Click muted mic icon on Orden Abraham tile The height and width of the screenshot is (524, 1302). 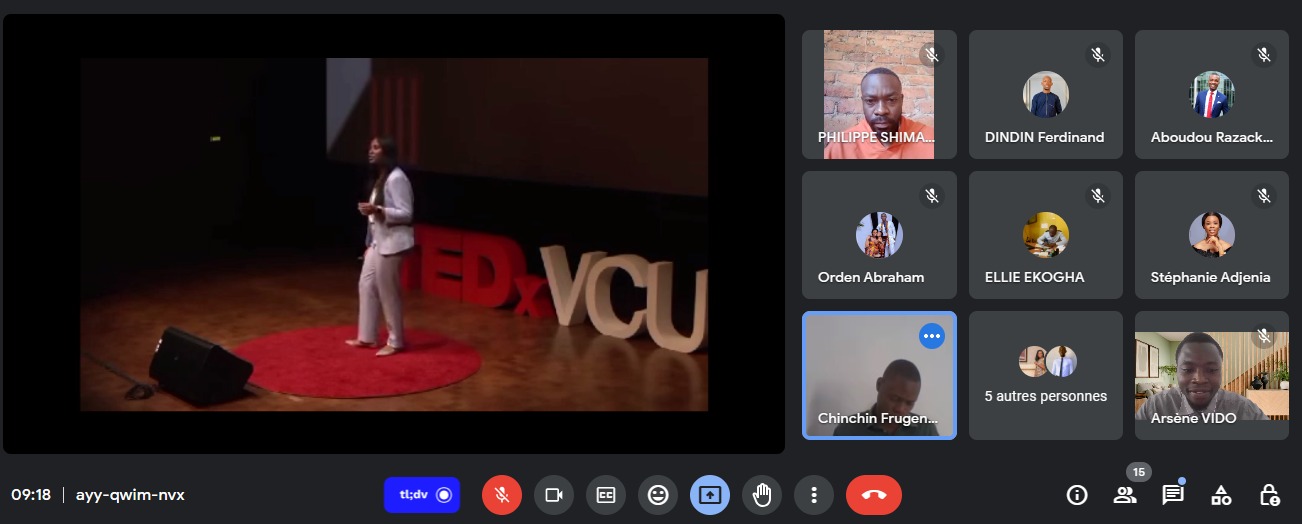pyautogui.click(x=932, y=196)
